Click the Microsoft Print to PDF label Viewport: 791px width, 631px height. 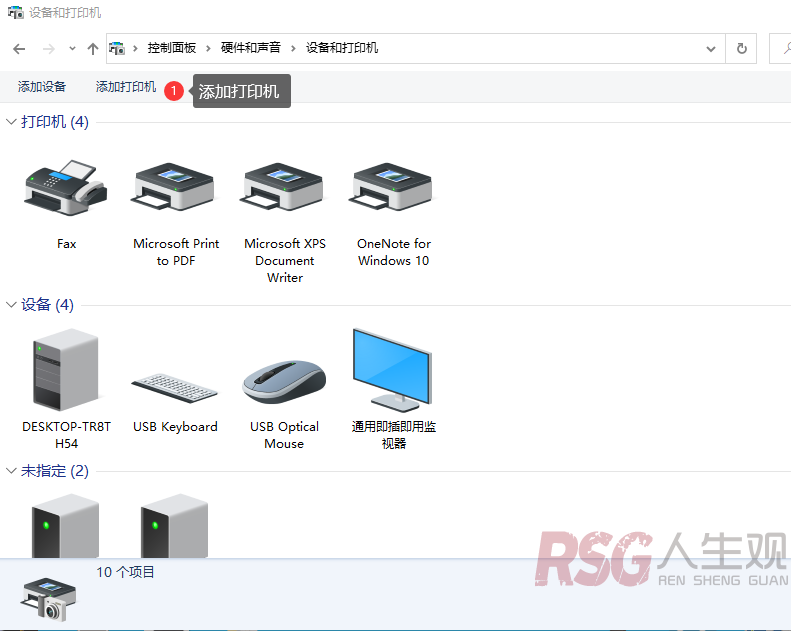click(176, 252)
